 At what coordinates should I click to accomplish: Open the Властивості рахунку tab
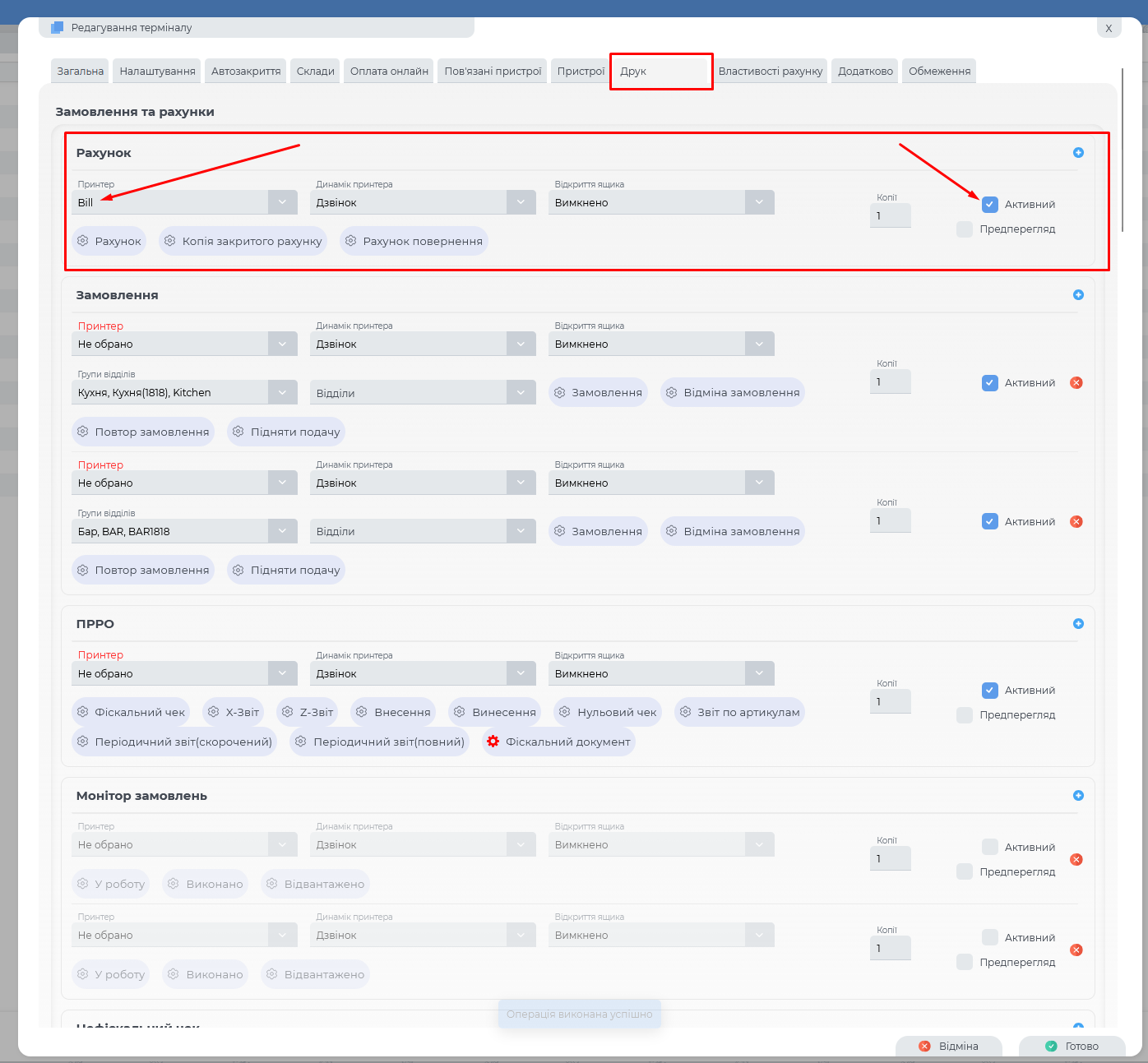point(770,72)
